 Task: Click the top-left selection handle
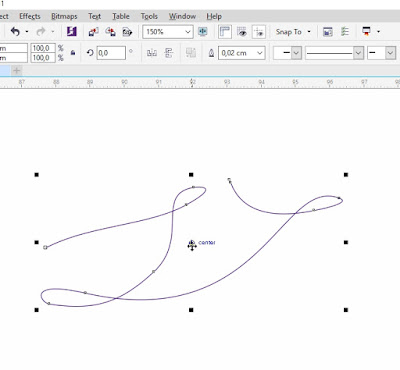(37, 175)
